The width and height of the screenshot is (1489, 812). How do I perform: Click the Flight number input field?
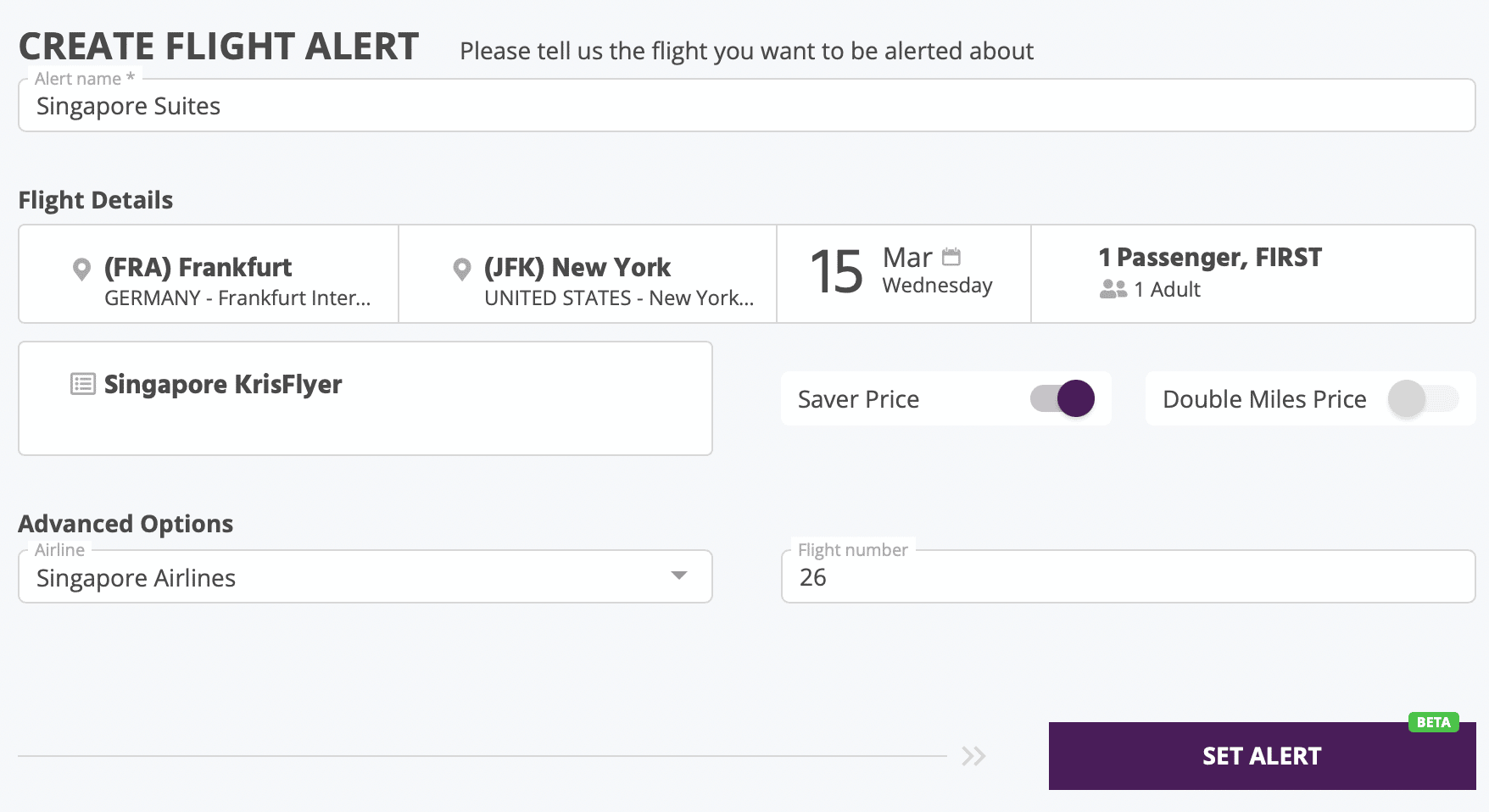(1128, 577)
